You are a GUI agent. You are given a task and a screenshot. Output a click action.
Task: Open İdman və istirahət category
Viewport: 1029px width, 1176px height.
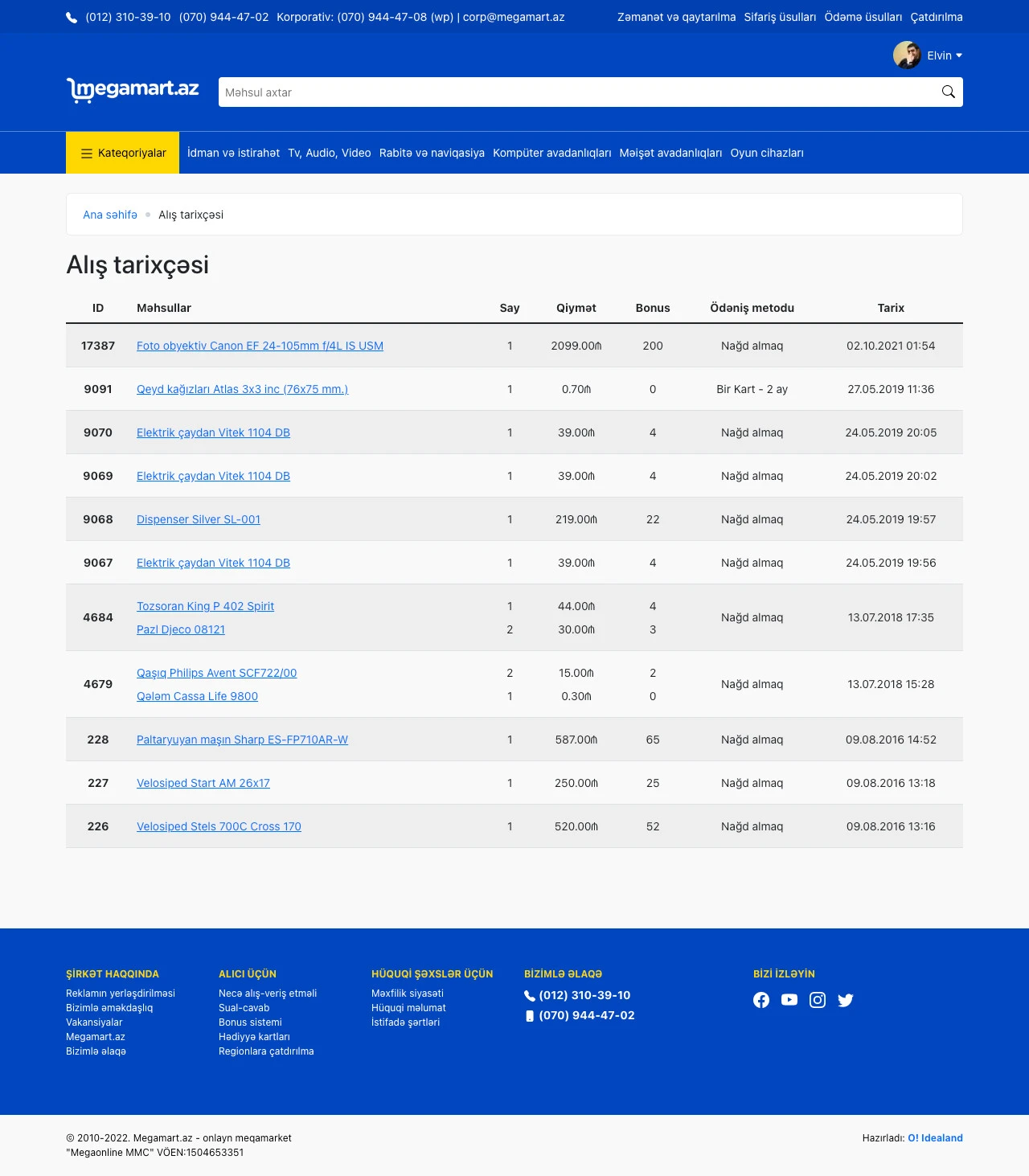[234, 153]
